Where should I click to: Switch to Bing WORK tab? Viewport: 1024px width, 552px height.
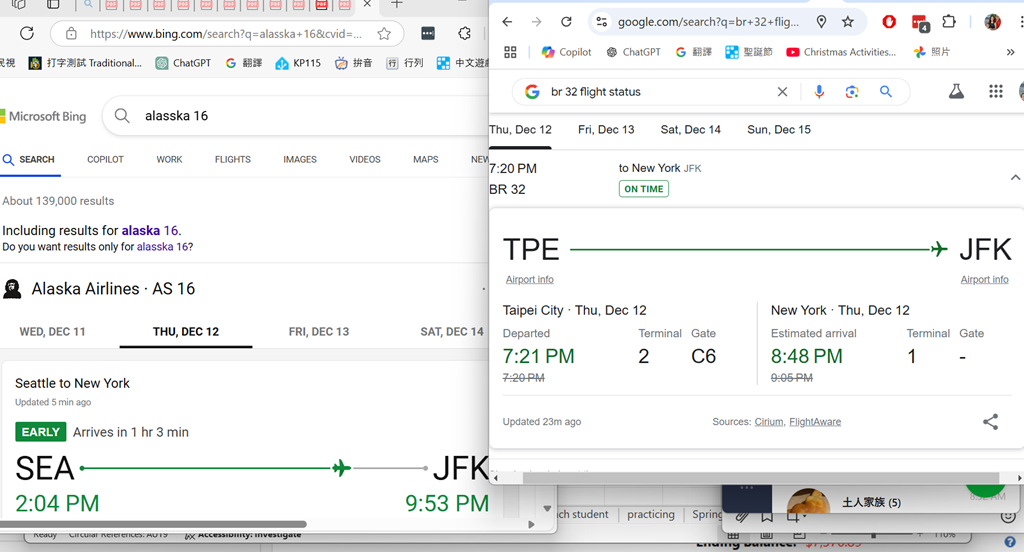point(169,159)
